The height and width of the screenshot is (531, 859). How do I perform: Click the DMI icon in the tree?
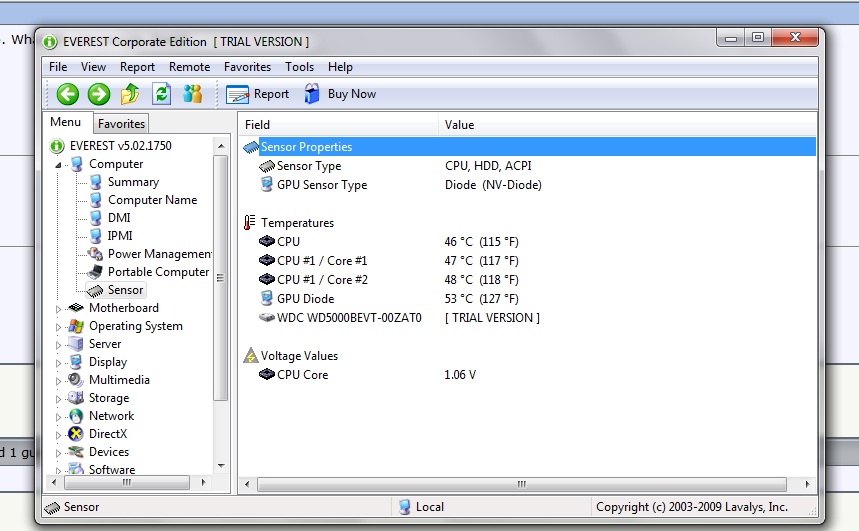click(x=96, y=218)
